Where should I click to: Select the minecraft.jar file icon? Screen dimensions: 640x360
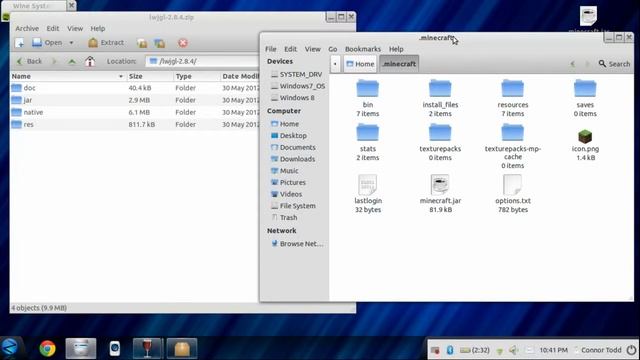pyautogui.click(x=440, y=184)
